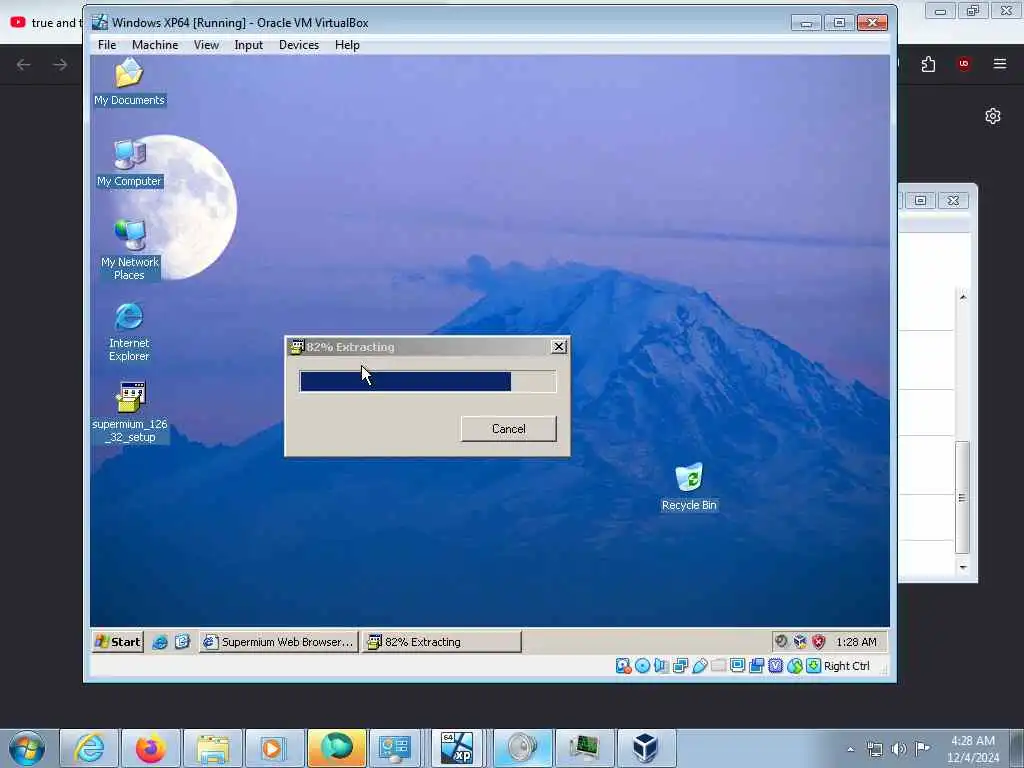The image size is (1024, 768).
Task: Open the My Documents desktop icon
Action: coord(129,82)
